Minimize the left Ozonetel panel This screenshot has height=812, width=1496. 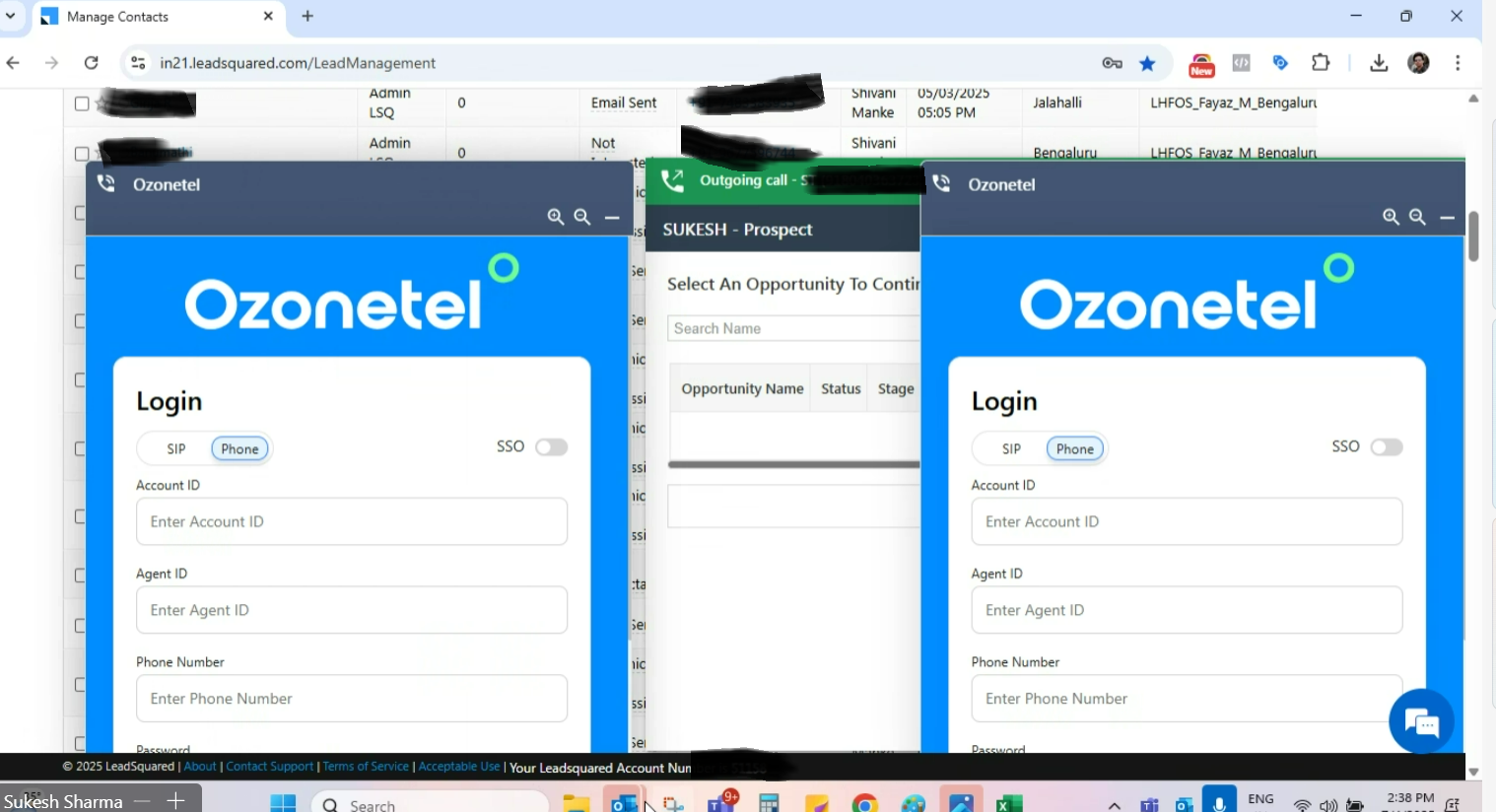[612, 217]
